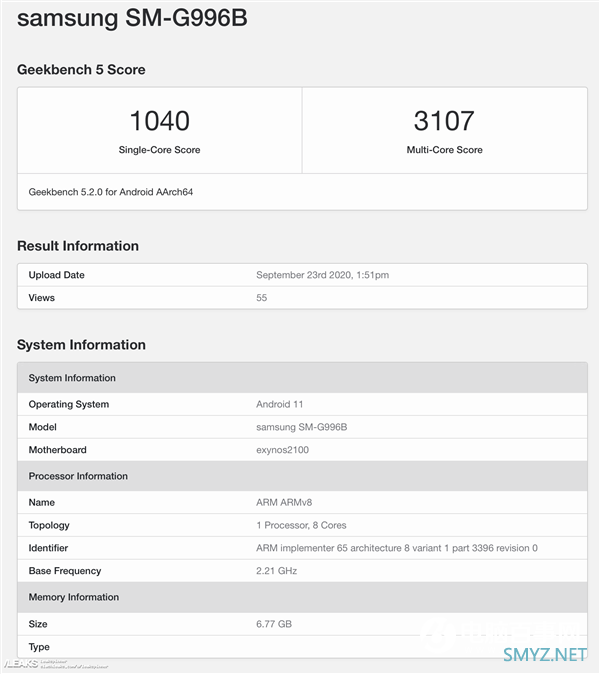Click the Memory Information section header

point(302,597)
